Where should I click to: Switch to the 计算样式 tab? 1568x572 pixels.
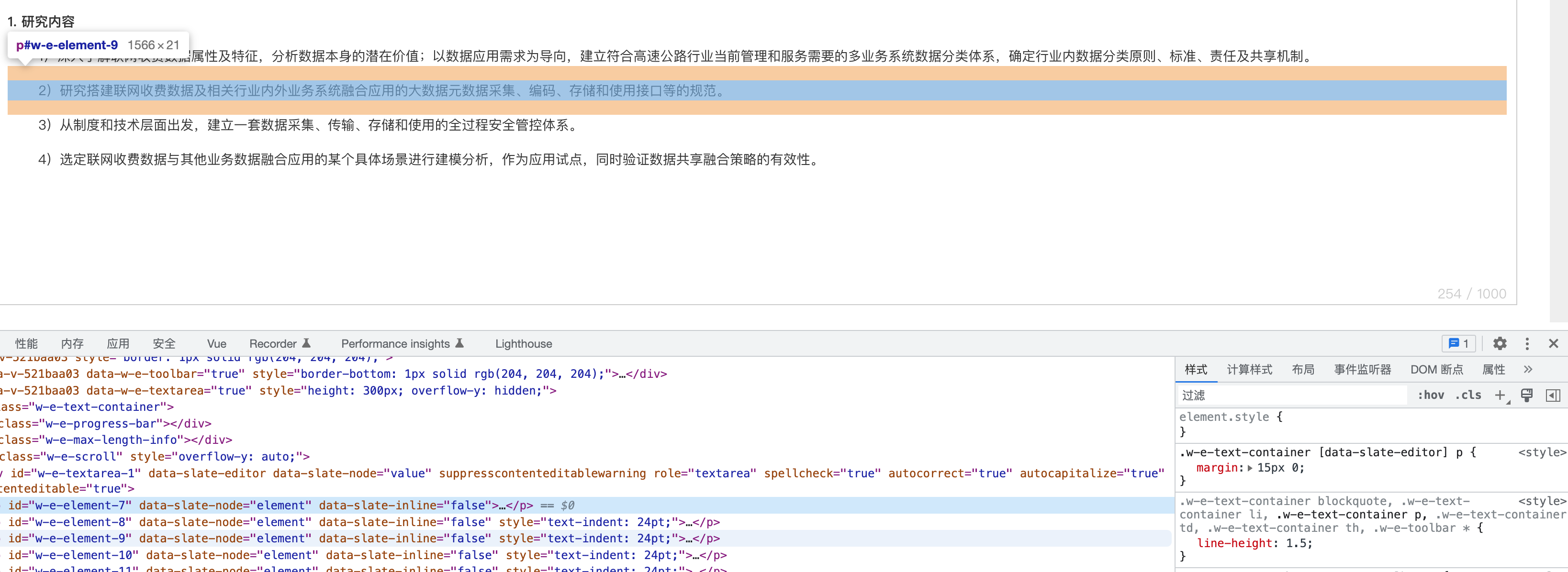1249,369
